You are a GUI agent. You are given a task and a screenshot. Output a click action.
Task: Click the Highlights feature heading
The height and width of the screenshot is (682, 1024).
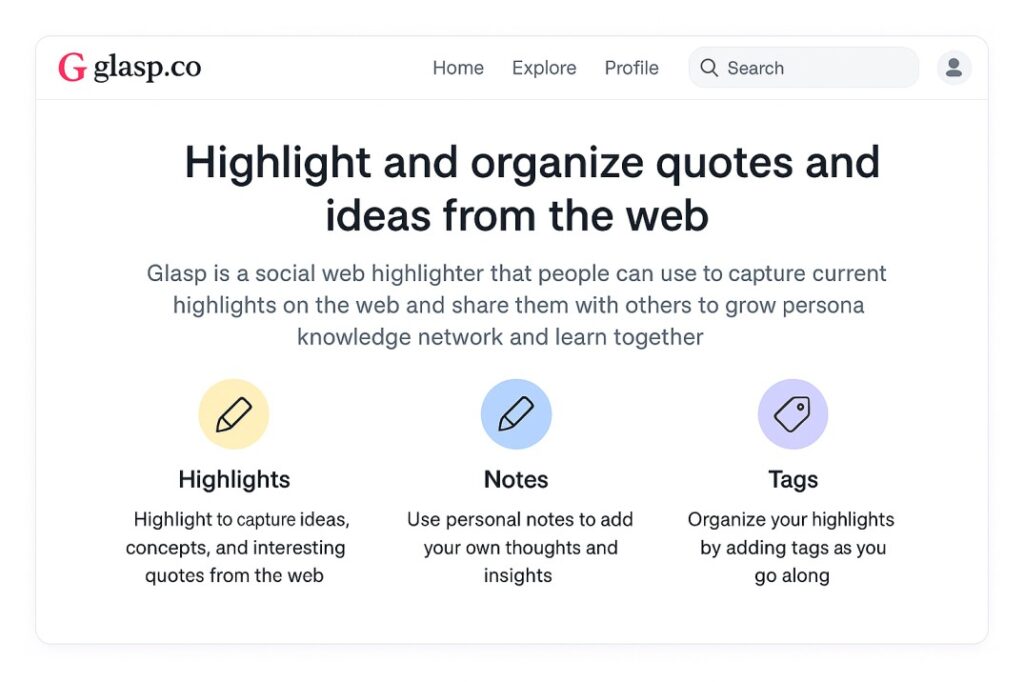point(234,479)
